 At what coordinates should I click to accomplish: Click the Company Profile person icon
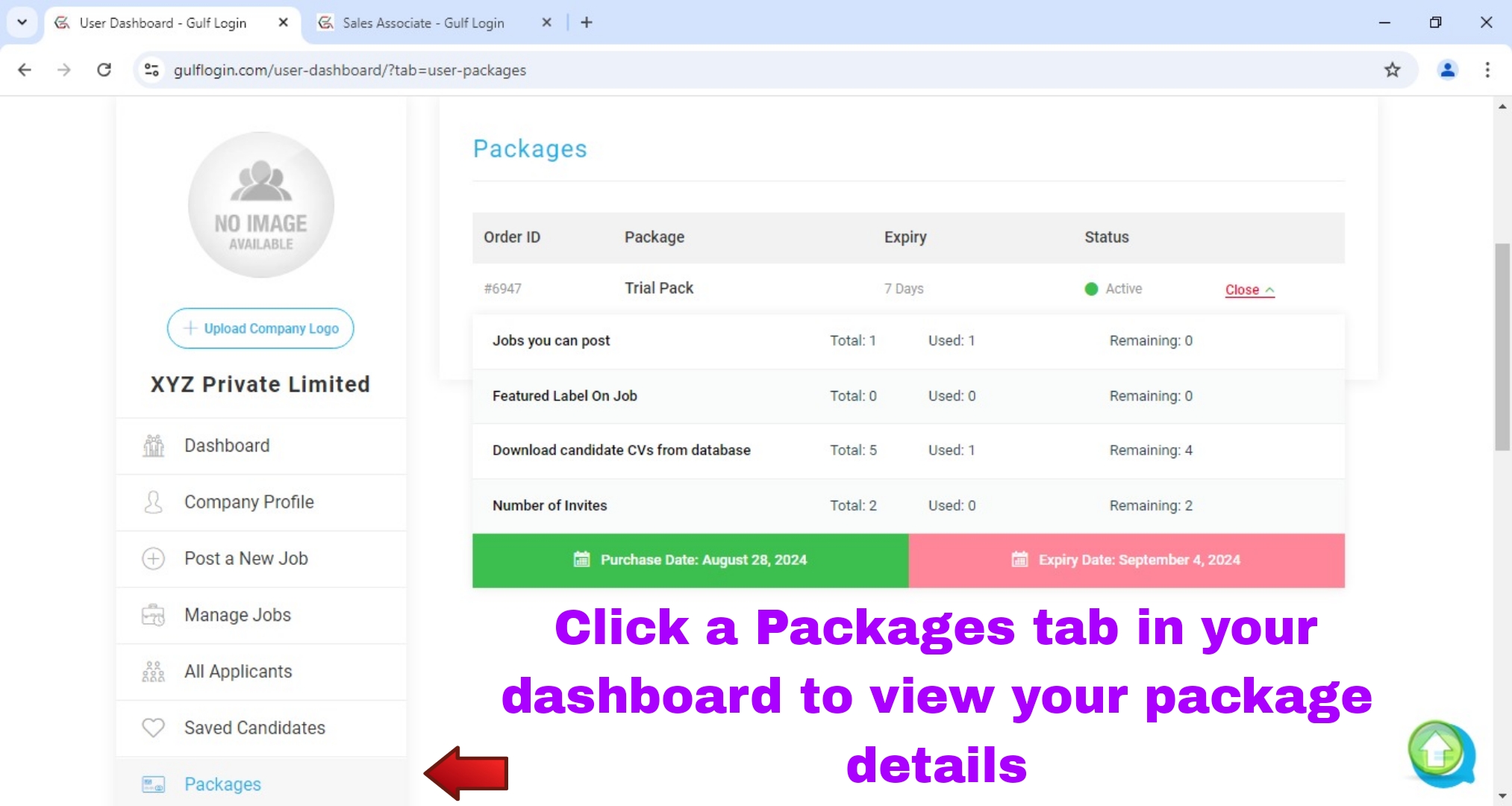[x=153, y=502]
